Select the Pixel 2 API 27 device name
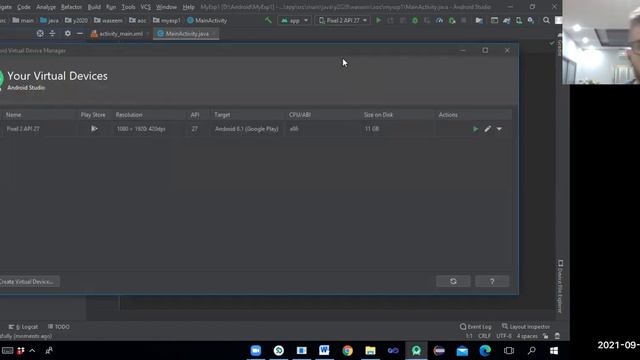 pos(23,129)
